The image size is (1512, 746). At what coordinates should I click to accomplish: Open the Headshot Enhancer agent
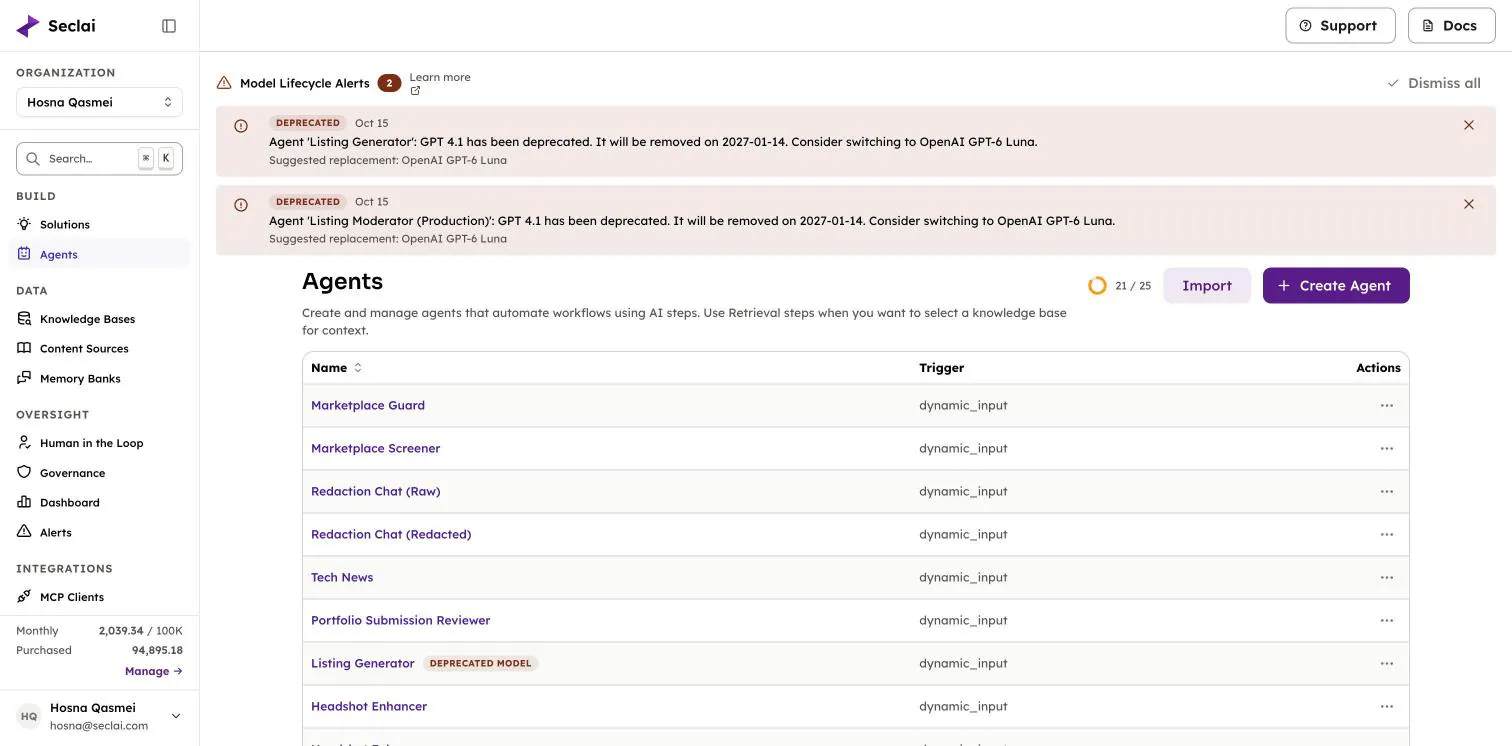[x=369, y=706]
